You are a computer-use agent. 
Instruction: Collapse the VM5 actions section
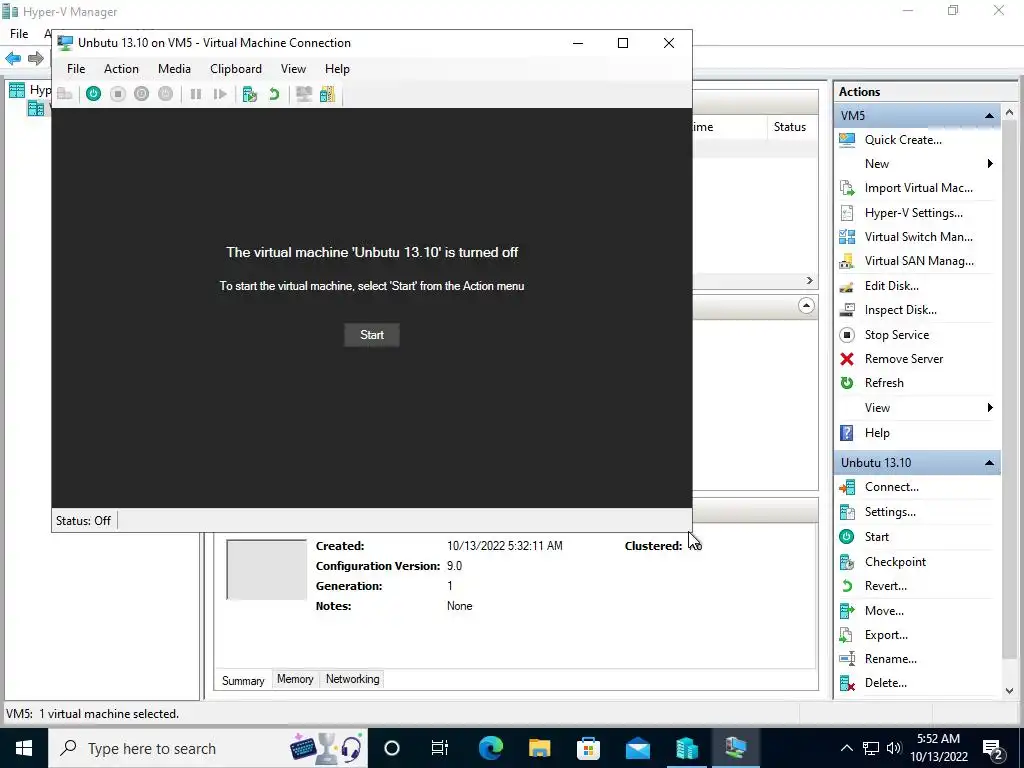point(989,116)
